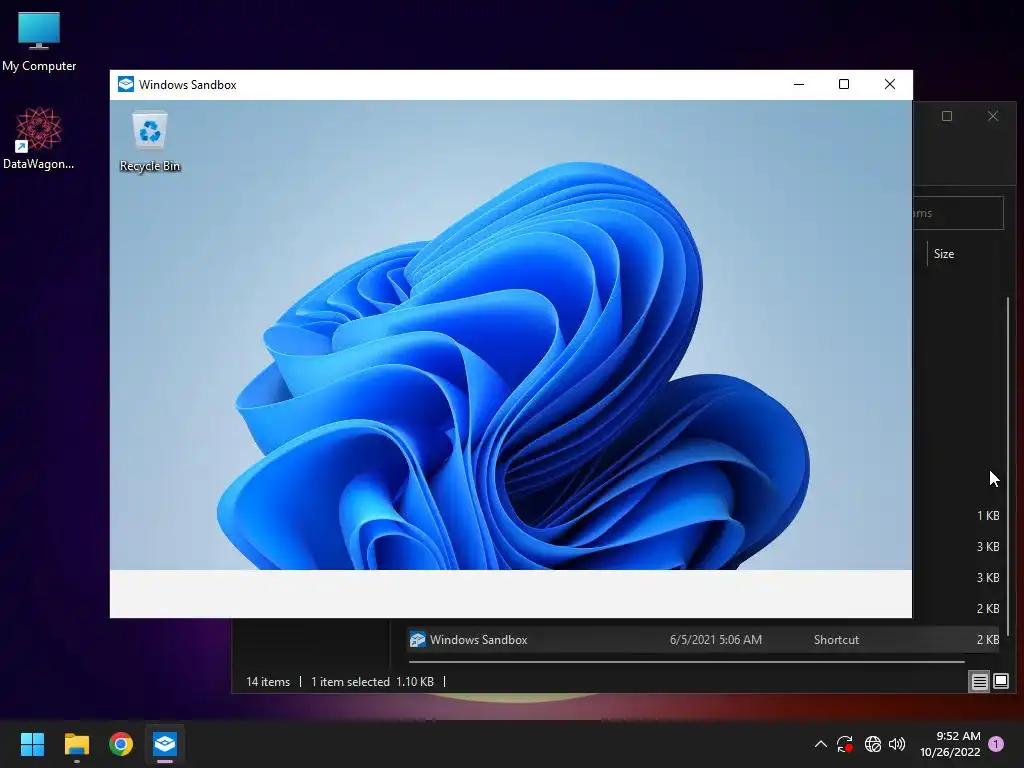
Task: Open the clock and calendar flyout
Action: pos(950,744)
